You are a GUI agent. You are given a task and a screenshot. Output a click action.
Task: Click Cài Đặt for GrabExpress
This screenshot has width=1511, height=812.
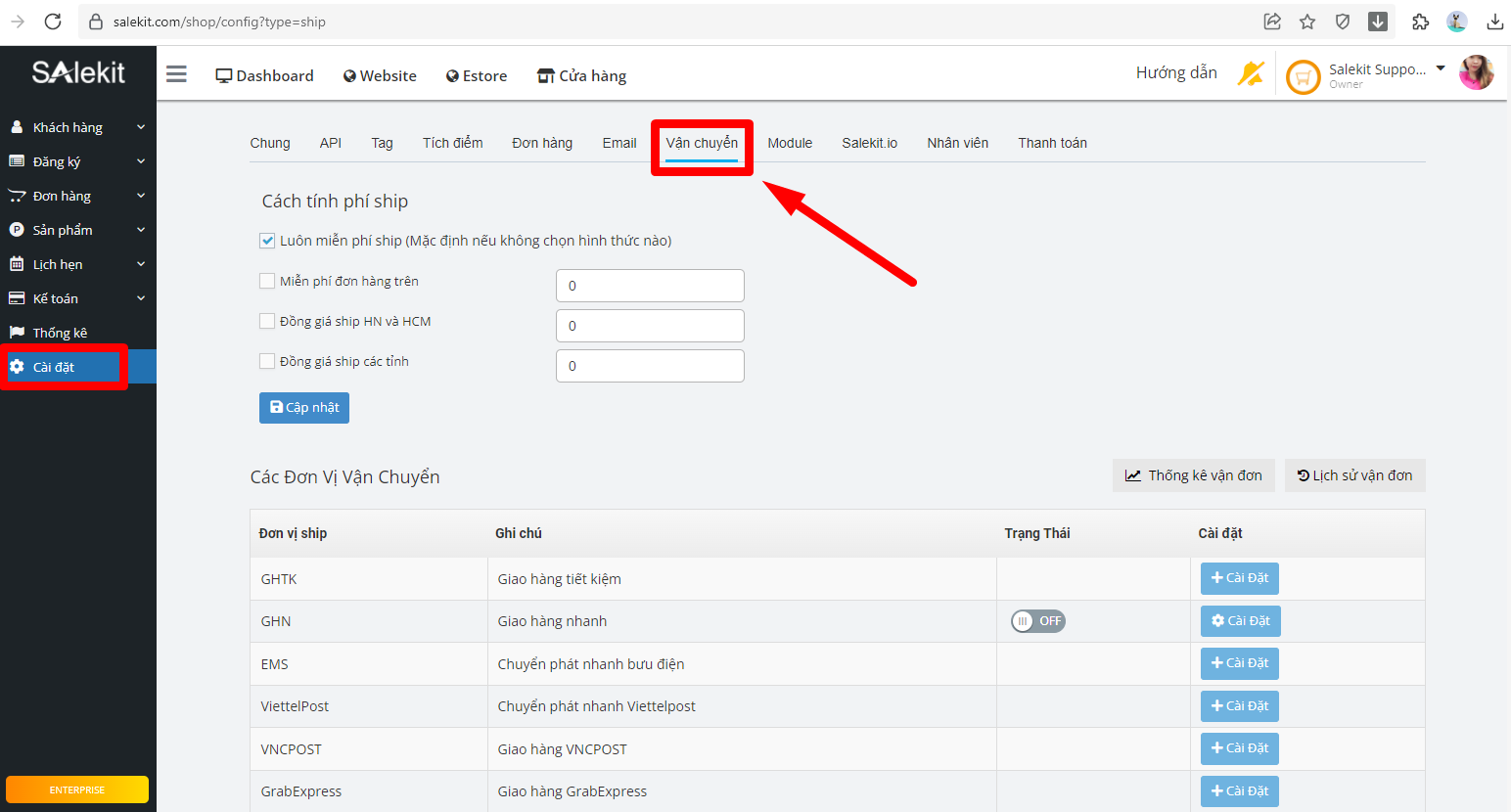(1240, 791)
